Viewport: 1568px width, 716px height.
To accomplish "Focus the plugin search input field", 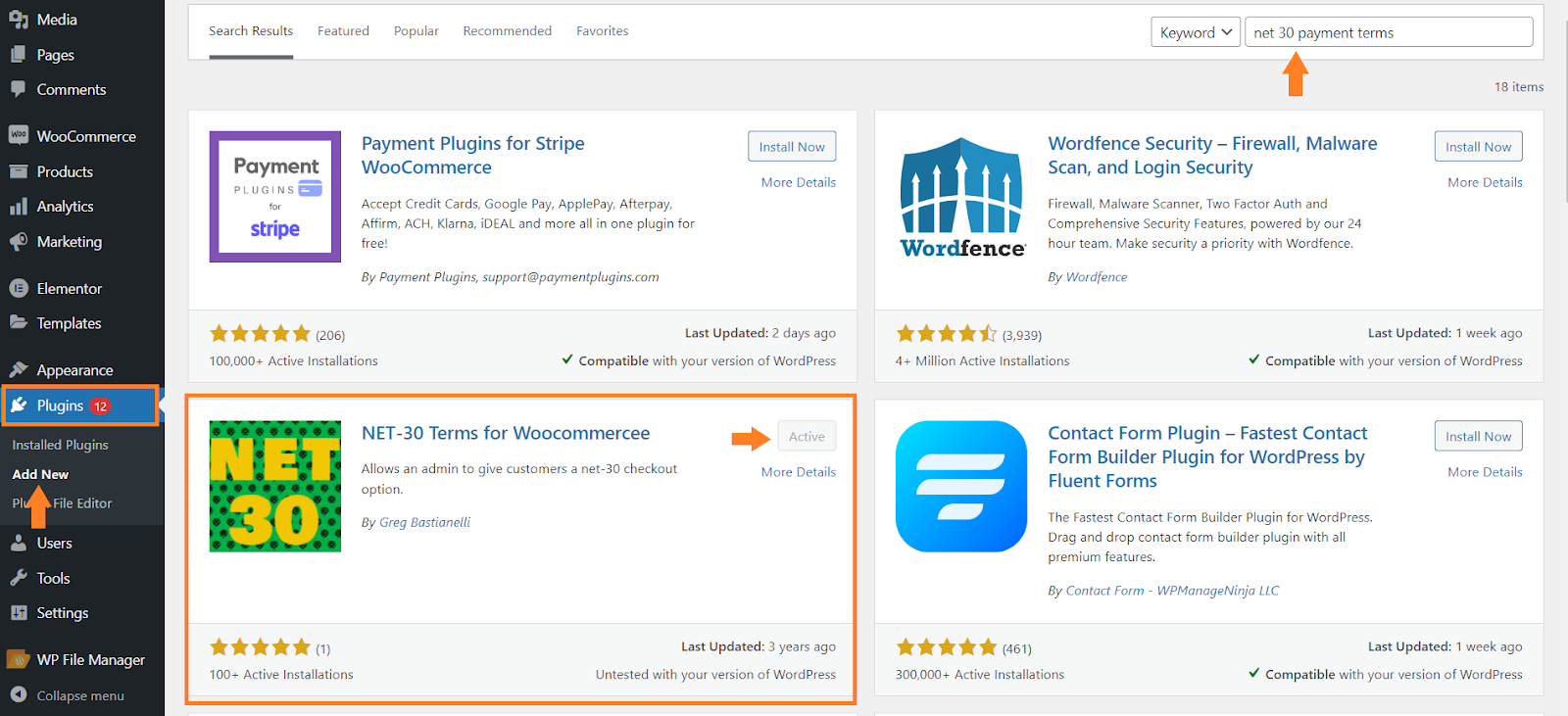I will (x=1389, y=32).
